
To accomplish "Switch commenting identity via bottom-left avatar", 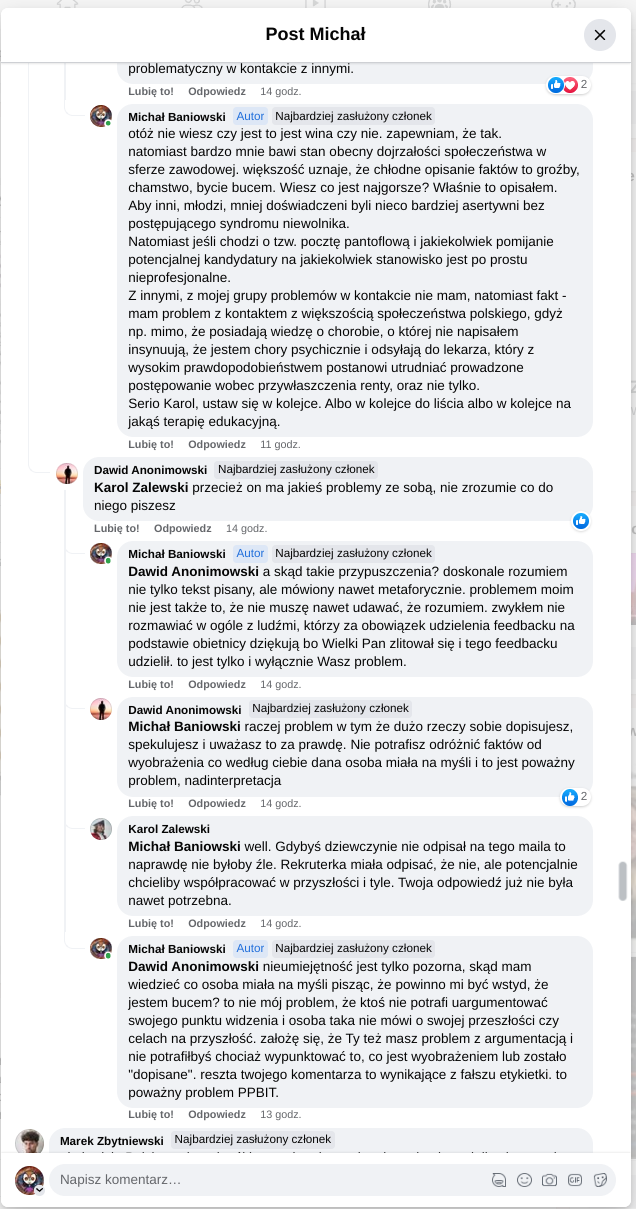I will [29, 1180].
